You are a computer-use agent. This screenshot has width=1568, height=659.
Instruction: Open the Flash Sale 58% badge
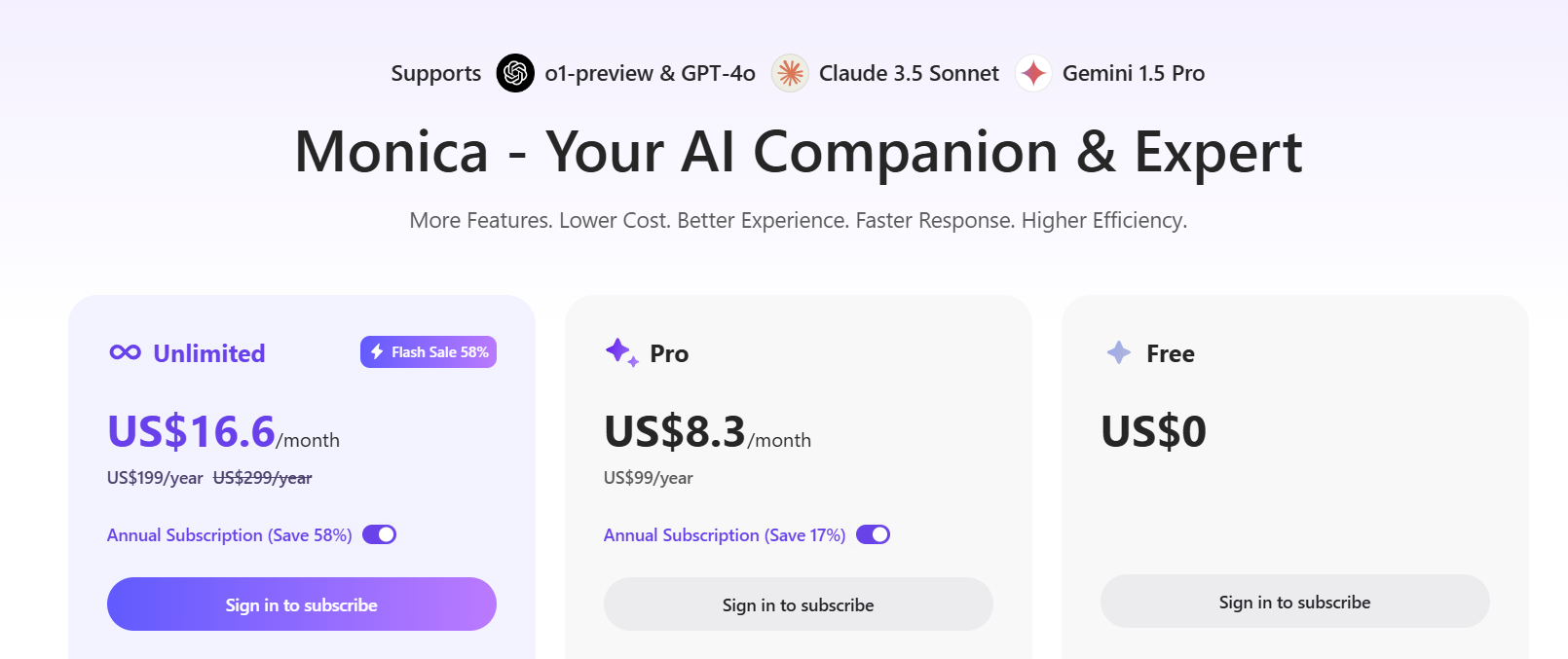[x=428, y=351]
